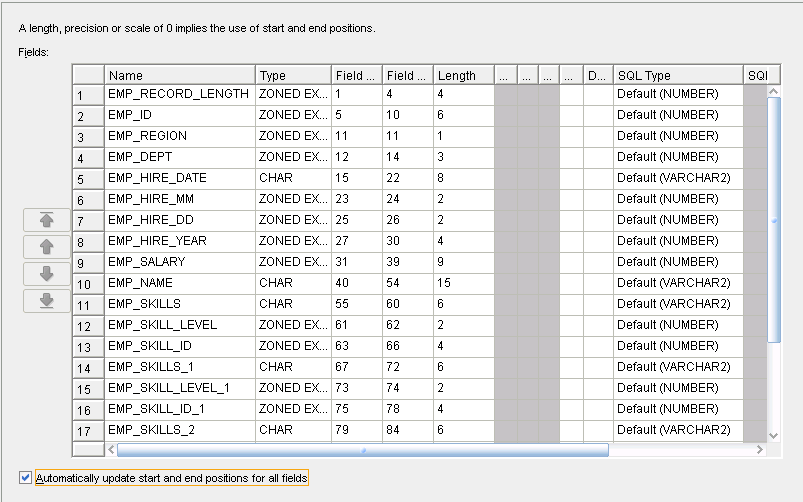Click the horizontal scrollbar right arrow
Viewport: 803px width, 502px height.
point(757,450)
